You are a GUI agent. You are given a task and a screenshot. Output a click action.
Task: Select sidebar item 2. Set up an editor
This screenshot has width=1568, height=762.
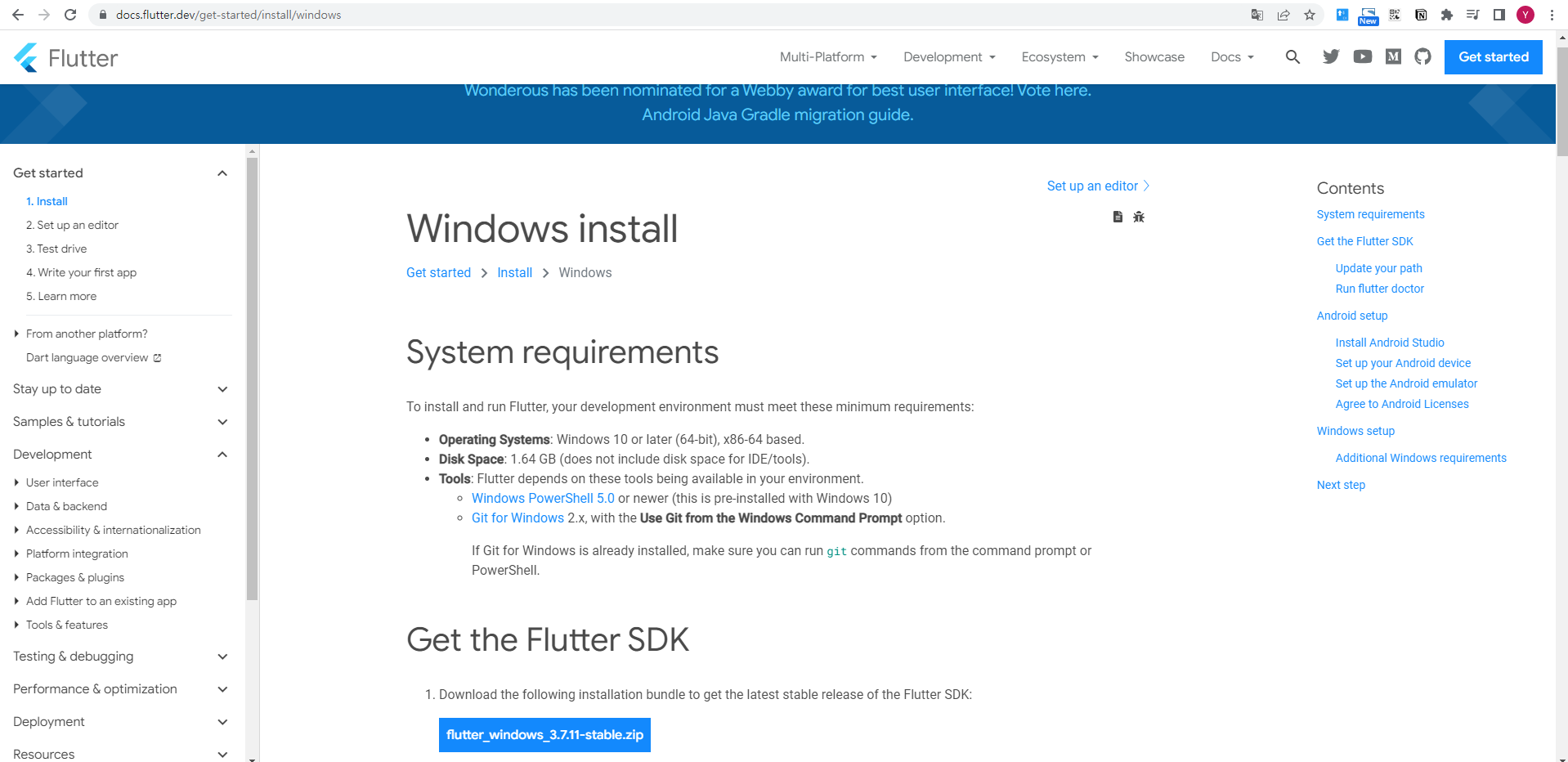pos(72,225)
